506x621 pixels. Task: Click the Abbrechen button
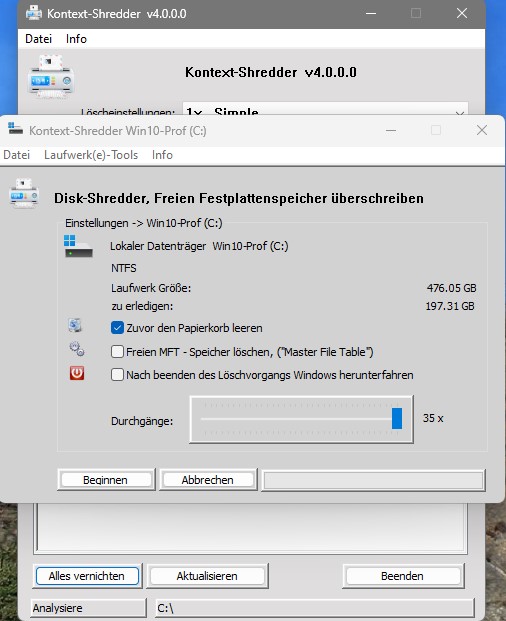207,480
